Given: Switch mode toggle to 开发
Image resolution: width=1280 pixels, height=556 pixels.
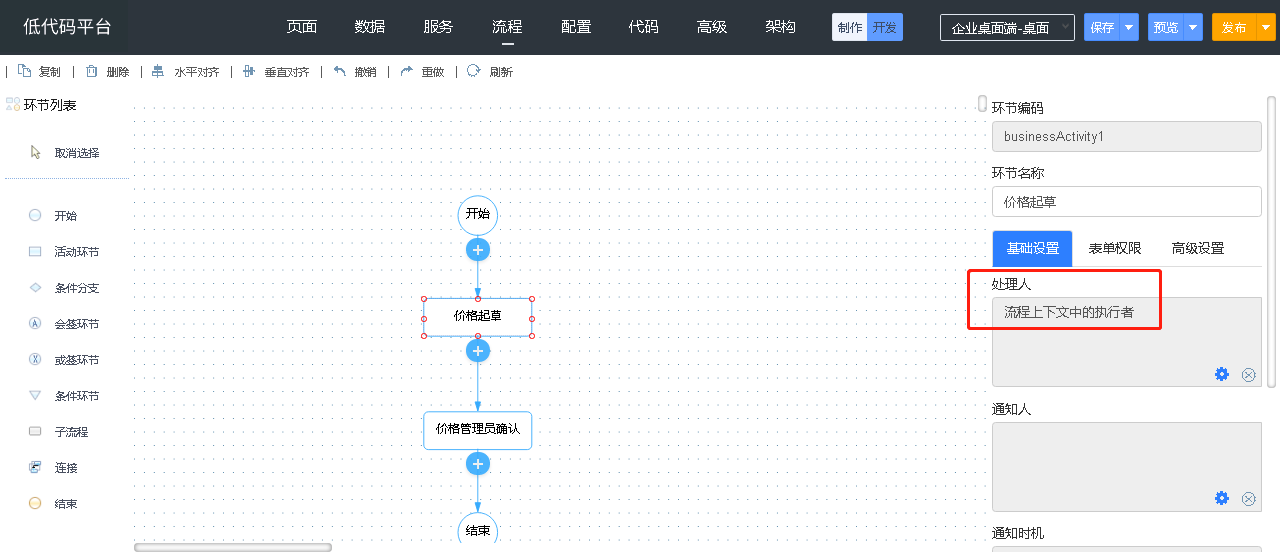Looking at the screenshot, I should tap(884, 27).
